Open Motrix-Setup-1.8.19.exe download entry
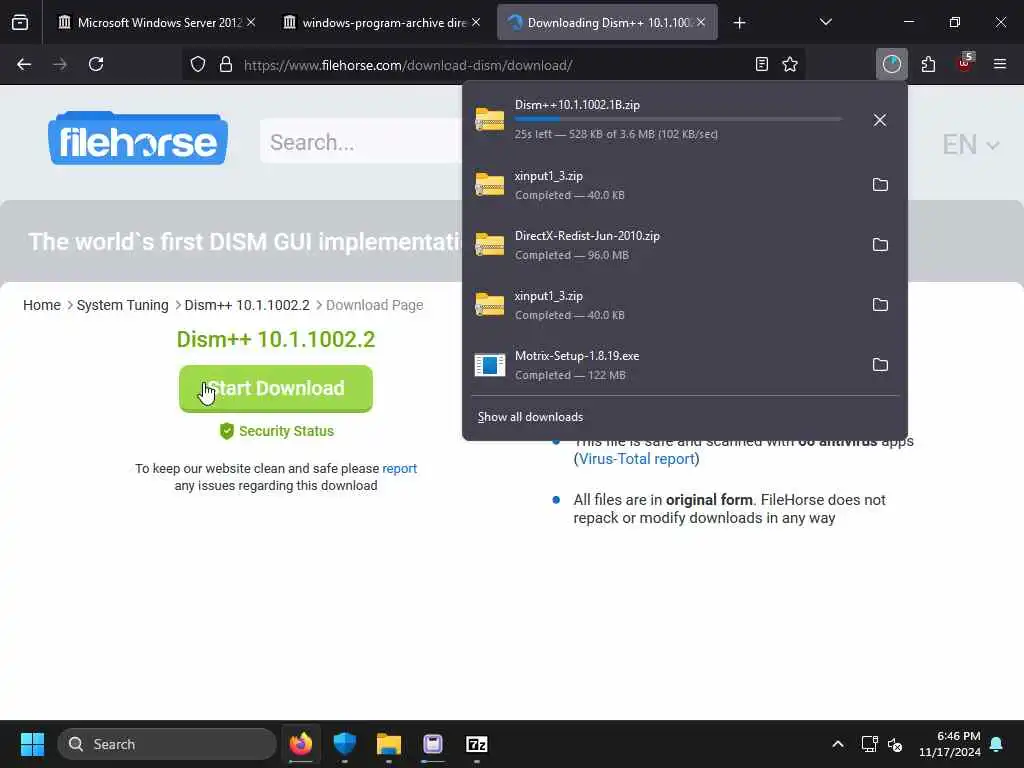The height and width of the screenshot is (768, 1024). (x=660, y=365)
